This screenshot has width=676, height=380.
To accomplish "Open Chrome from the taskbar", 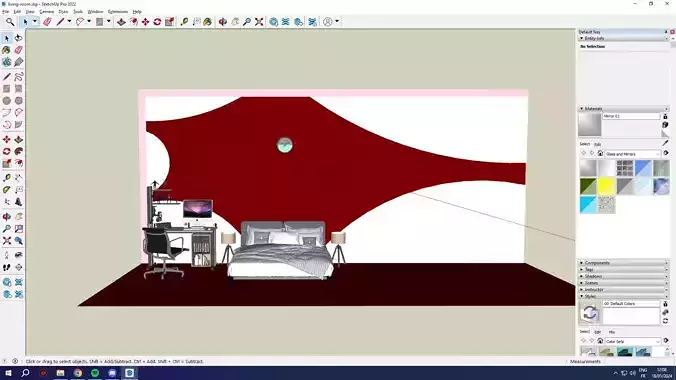I will tap(78, 373).
